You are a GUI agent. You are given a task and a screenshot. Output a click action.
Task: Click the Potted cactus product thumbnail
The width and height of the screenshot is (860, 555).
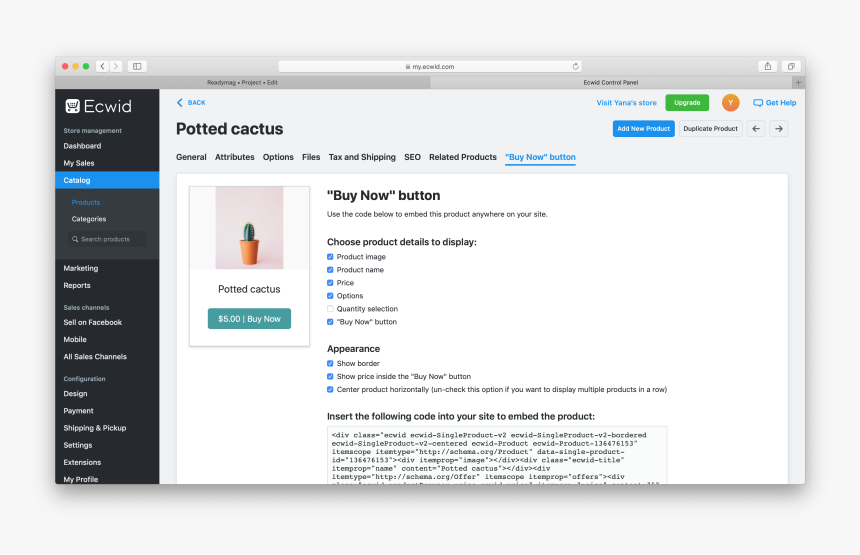(249, 227)
